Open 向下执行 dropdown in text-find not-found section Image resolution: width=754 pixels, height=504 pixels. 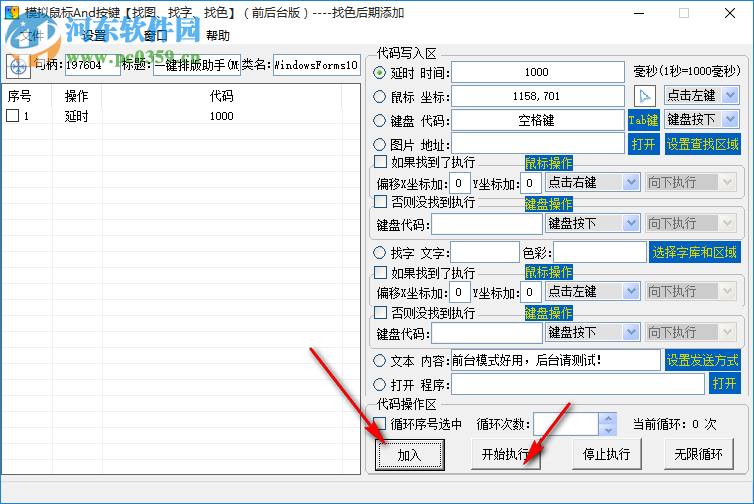click(691, 332)
